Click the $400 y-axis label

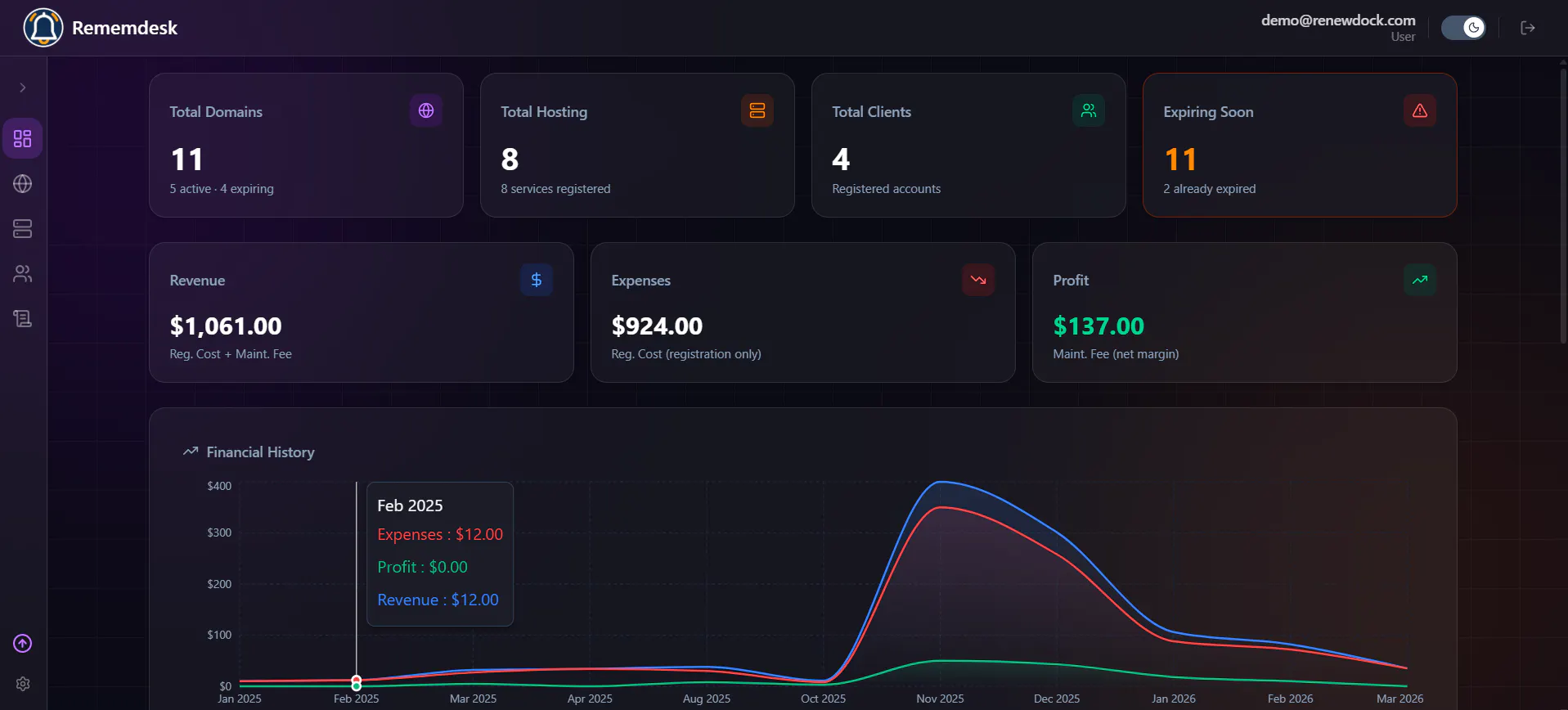[219, 486]
